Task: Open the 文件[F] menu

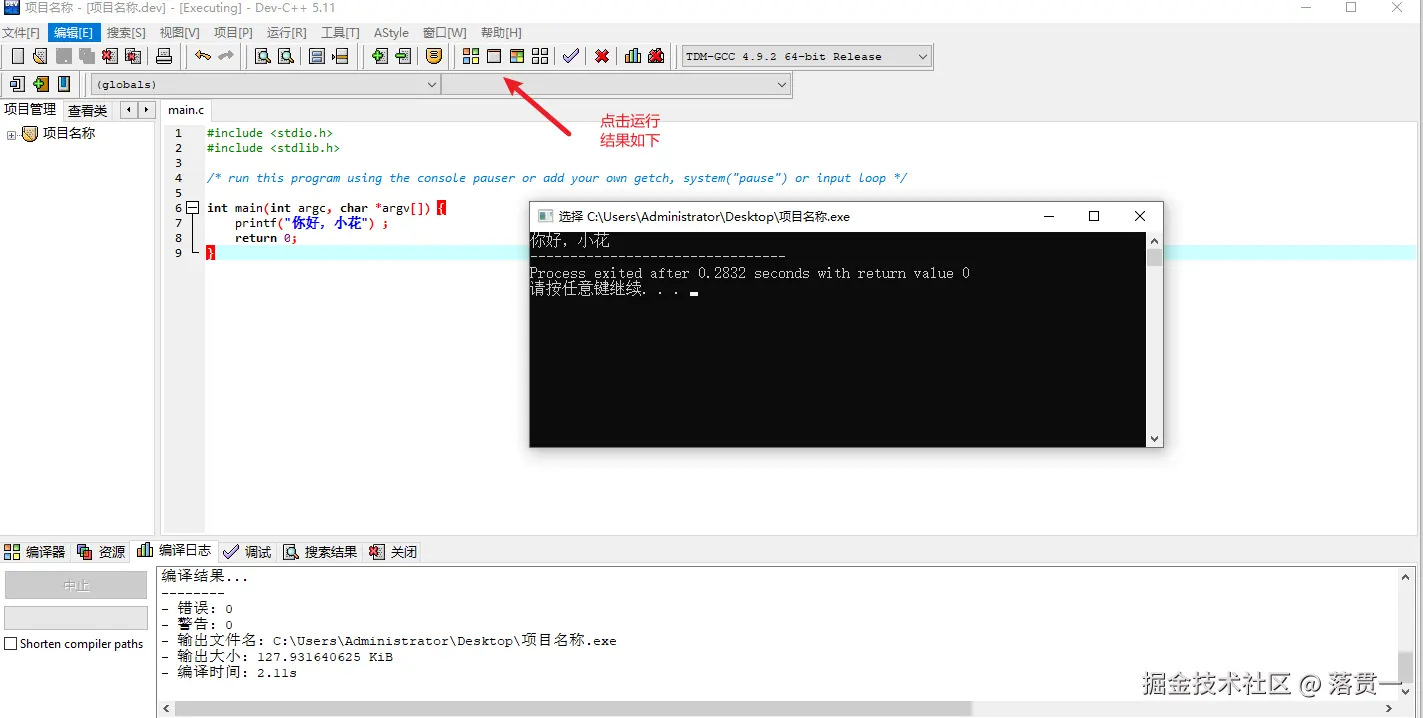Action: [x=21, y=33]
